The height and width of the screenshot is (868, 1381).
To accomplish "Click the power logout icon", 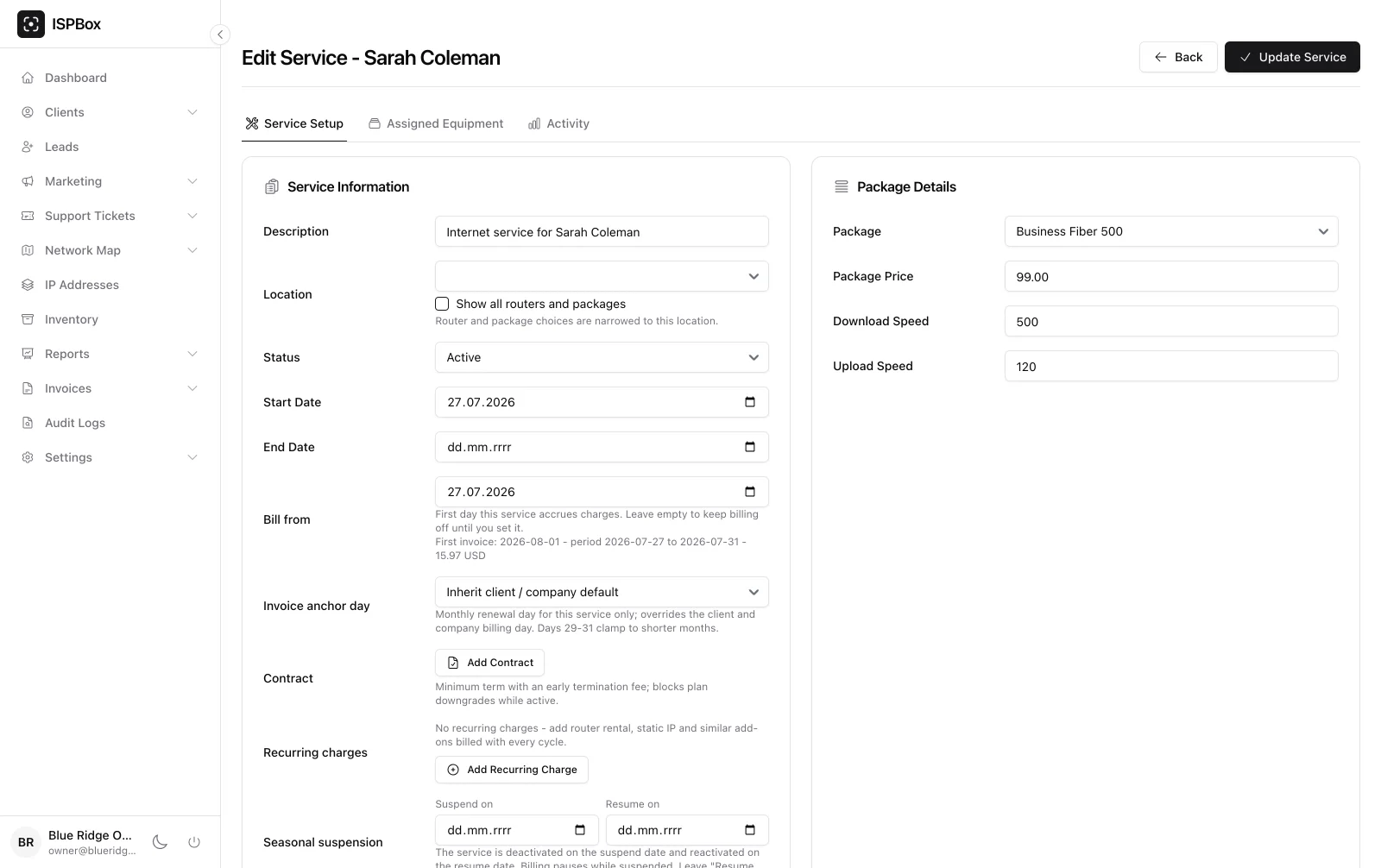I will coord(194,842).
